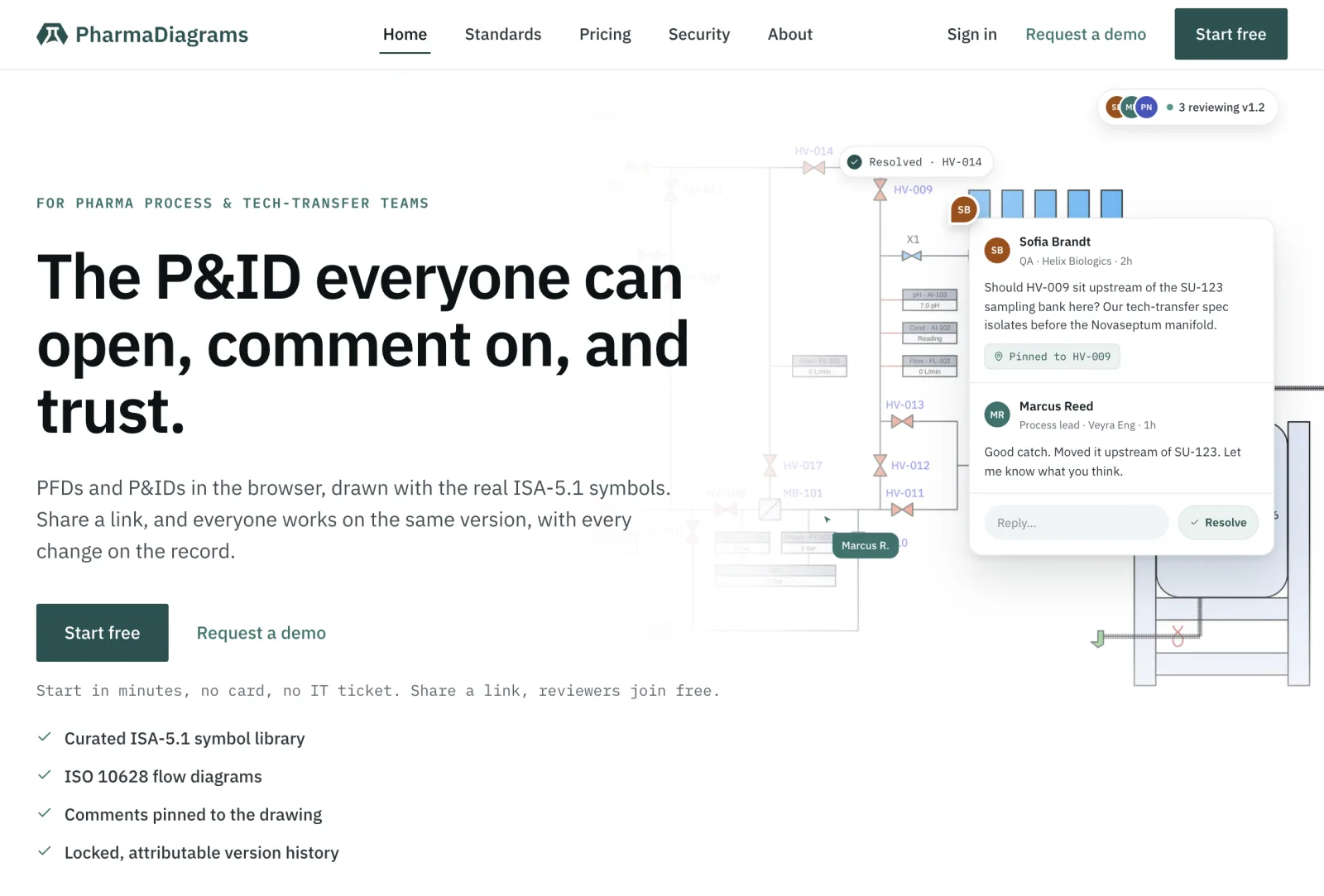Click the Pinned to HV-009 tag
1324x896 pixels.
[x=1052, y=357]
